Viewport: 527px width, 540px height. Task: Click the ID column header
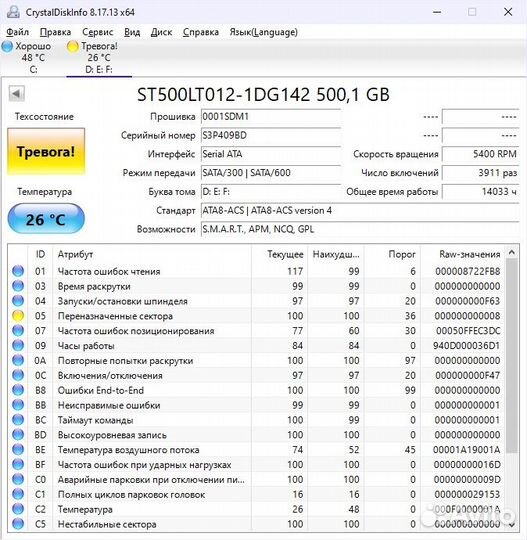pyautogui.click(x=40, y=254)
